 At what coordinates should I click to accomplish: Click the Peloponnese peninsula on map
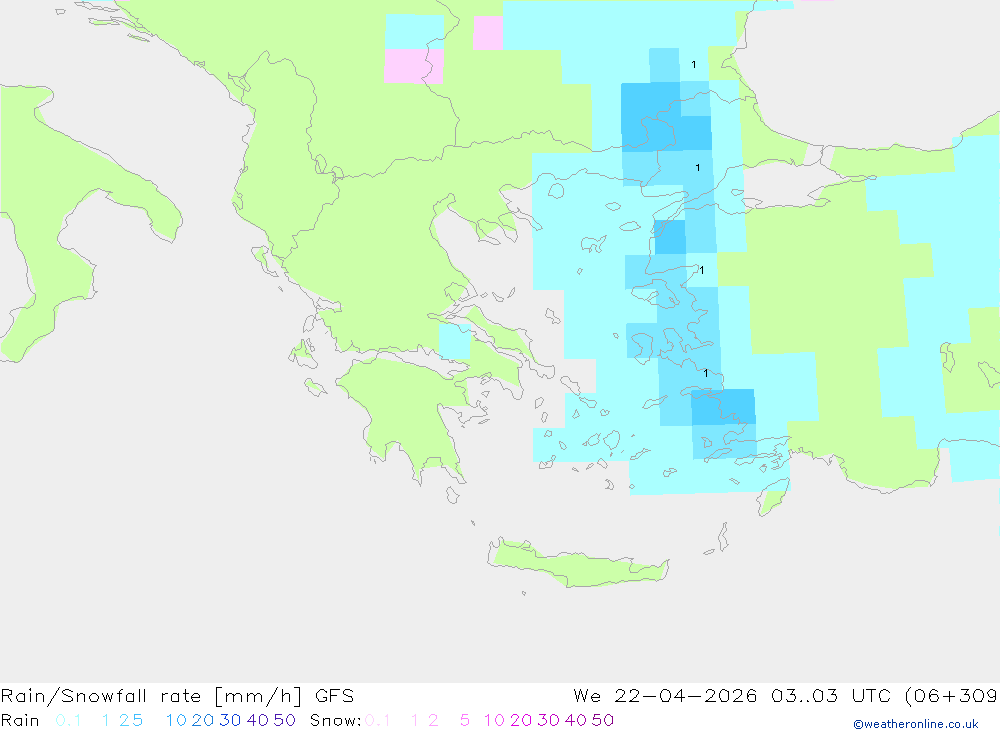pyautogui.click(x=408, y=415)
